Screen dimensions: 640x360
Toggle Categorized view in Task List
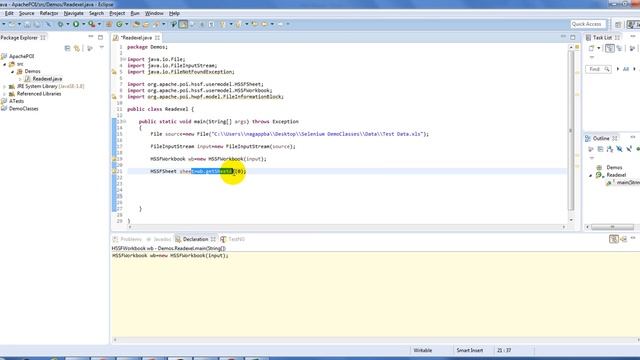pos(610,48)
